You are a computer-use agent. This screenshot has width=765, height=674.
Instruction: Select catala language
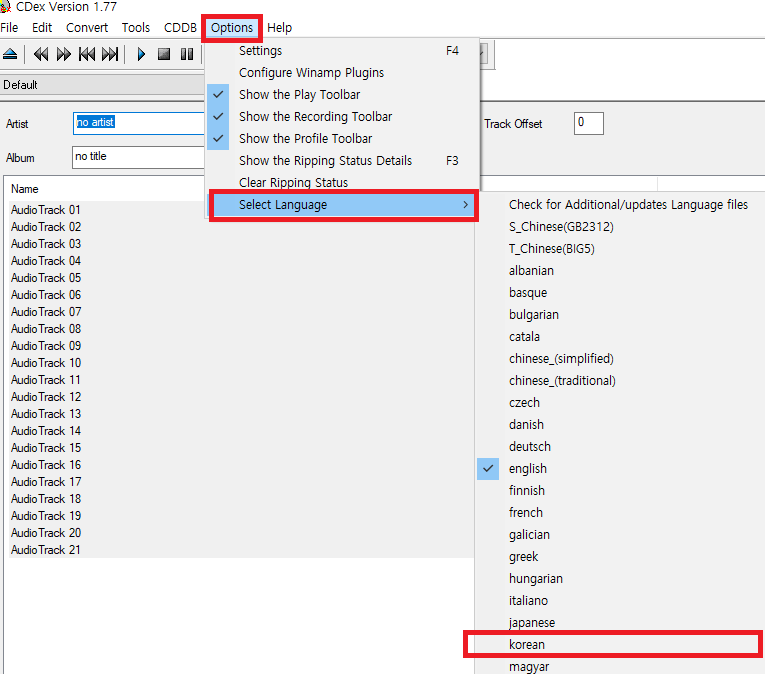(x=620, y=336)
